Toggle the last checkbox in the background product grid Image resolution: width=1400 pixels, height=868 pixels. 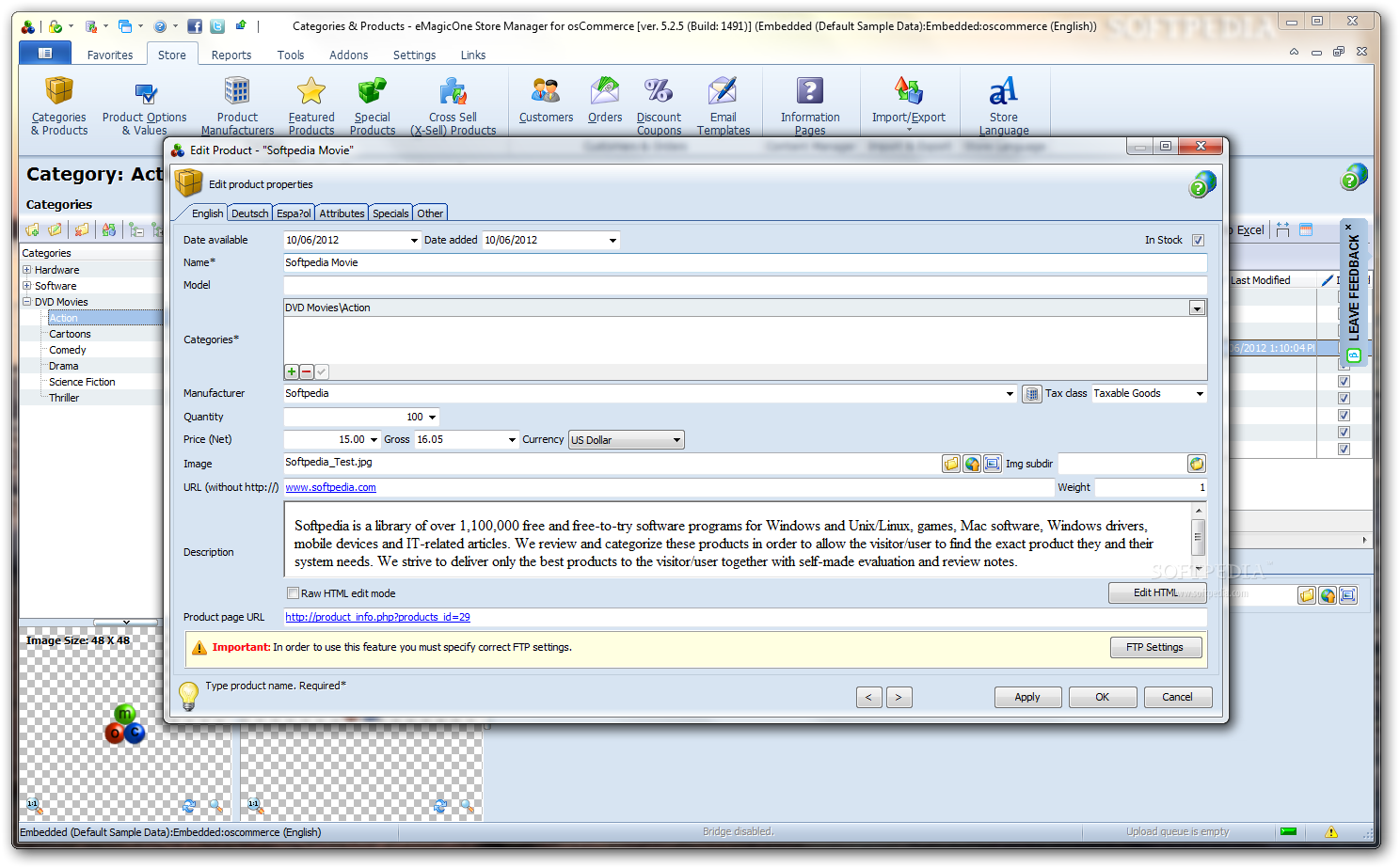(1344, 450)
